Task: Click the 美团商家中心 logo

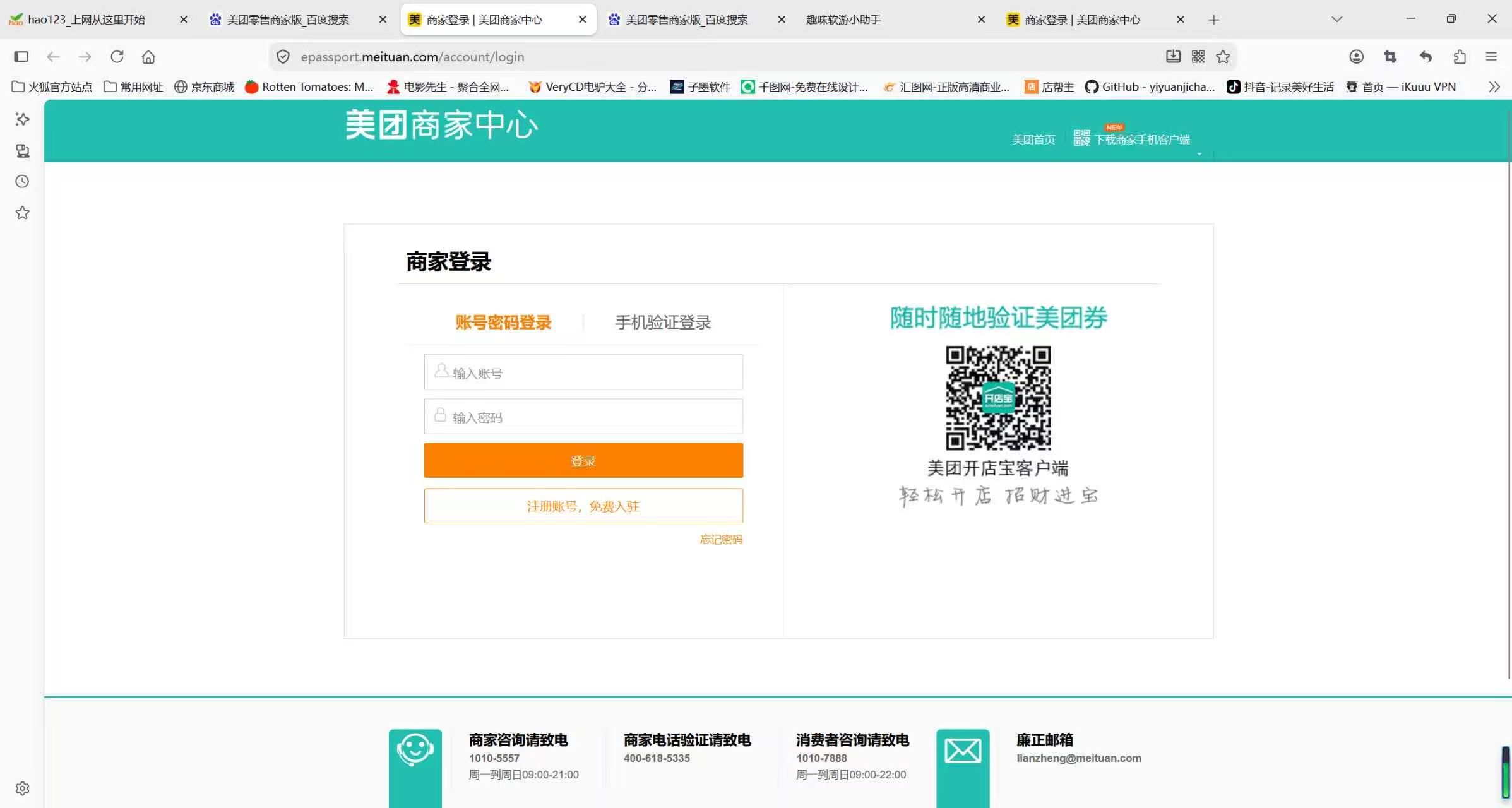Action: pyautogui.click(x=441, y=125)
